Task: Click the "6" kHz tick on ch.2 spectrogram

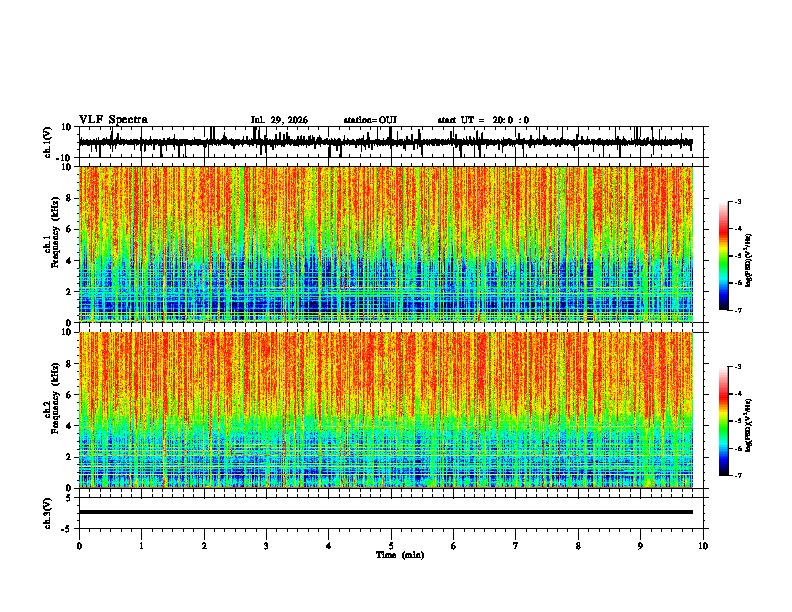Action: [69, 395]
